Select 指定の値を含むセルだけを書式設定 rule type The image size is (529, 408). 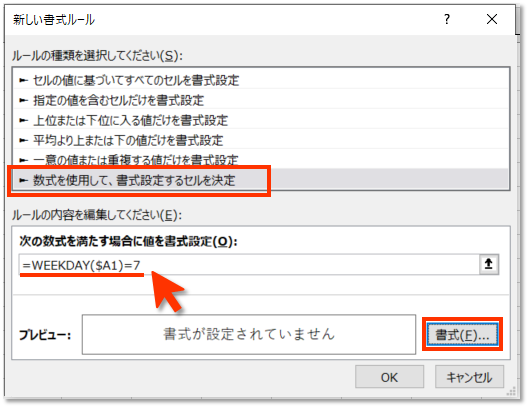coord(261,100)
